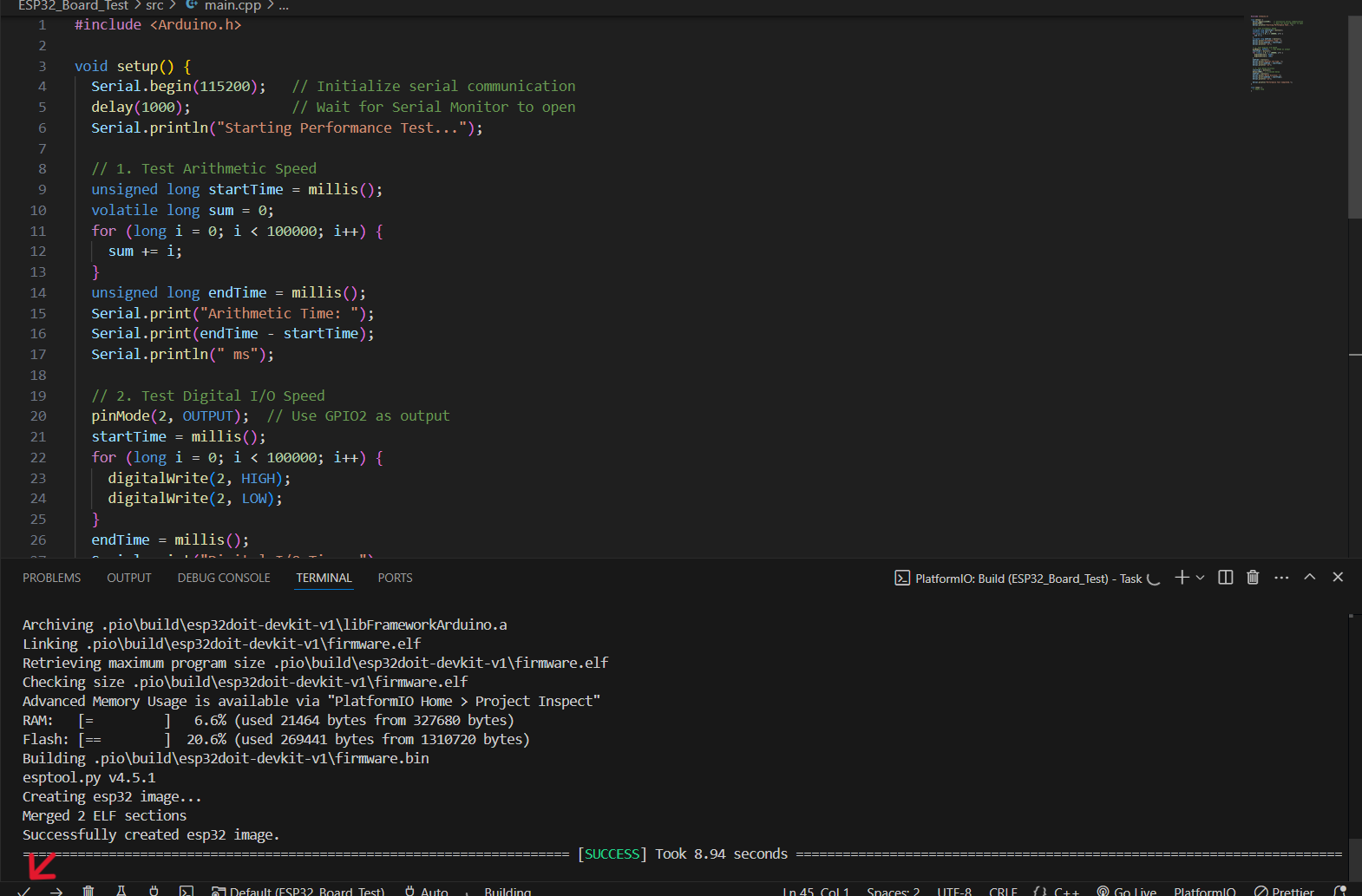Screen dimensions: 1362x896
Task: Click the "Starting Performance Test..." string
Action: coord(342,128)
